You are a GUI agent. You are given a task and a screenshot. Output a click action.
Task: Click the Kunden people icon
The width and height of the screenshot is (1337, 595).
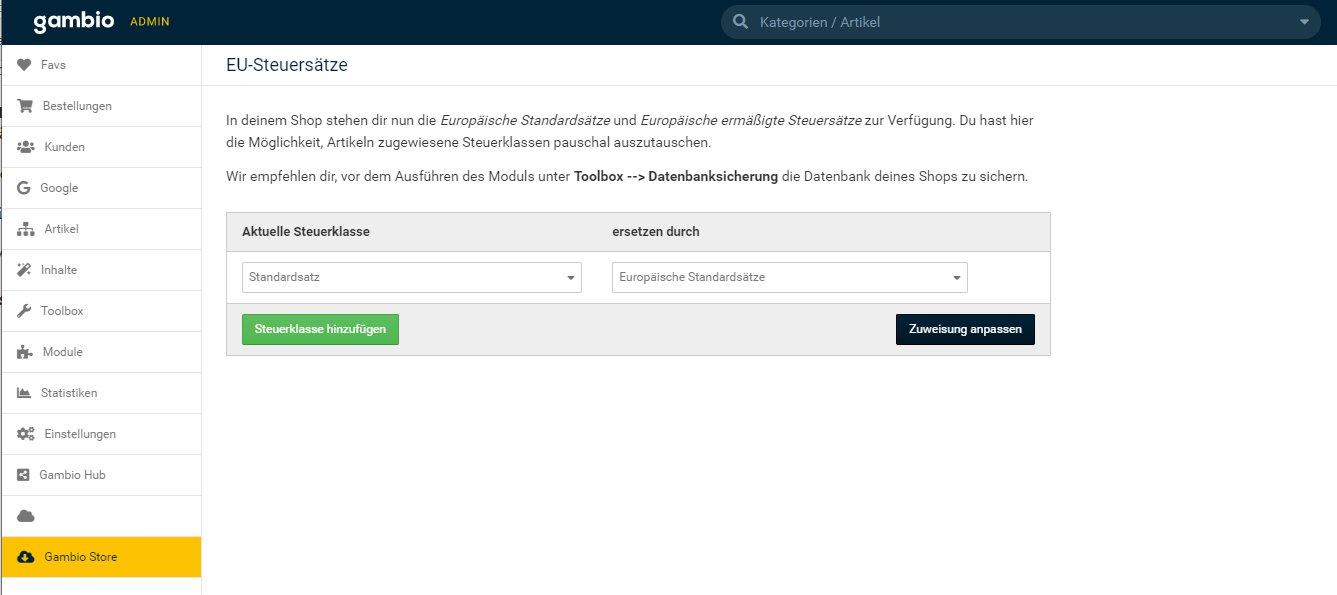26,147
